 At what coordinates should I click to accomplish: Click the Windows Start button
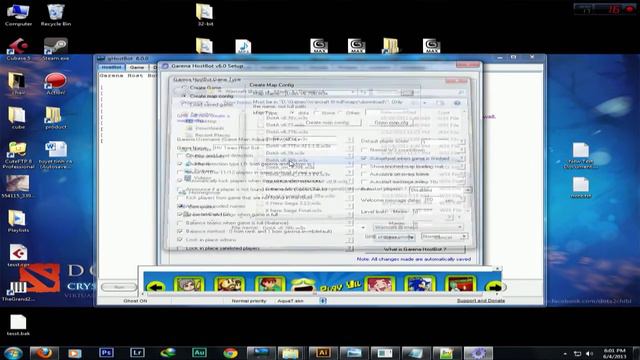click(x=13, y=353)
